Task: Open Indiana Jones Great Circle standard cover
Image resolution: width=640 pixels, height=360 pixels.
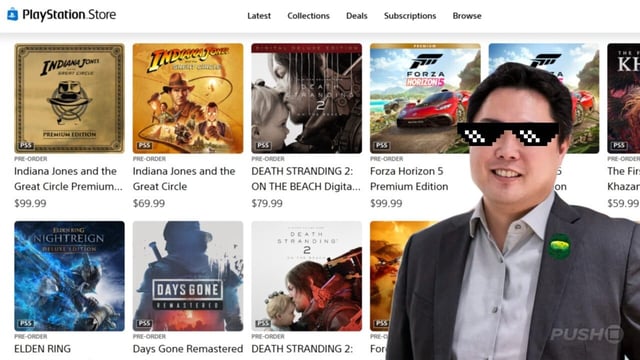Action: (188, 98)
